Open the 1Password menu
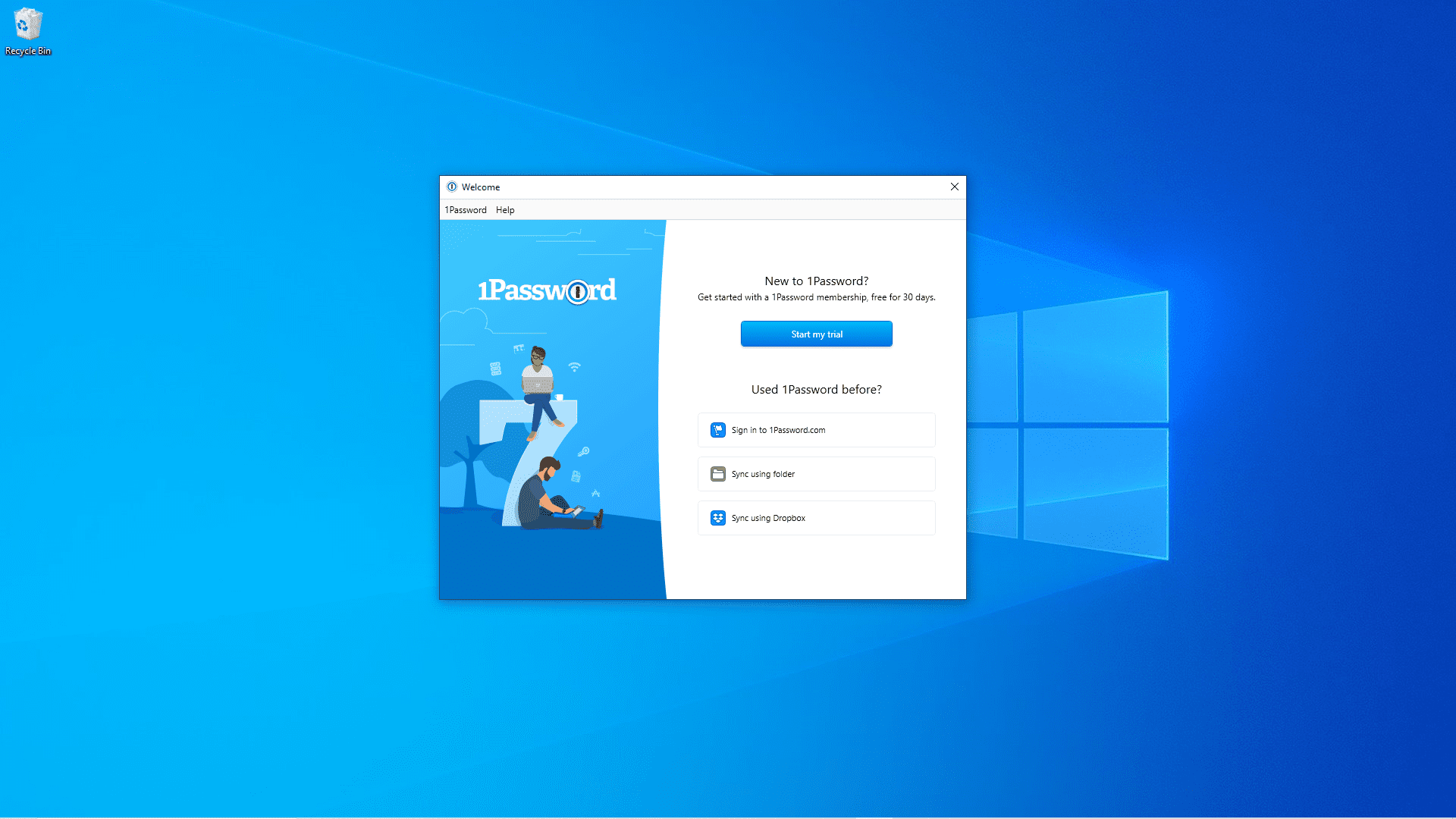 point(466,210)
